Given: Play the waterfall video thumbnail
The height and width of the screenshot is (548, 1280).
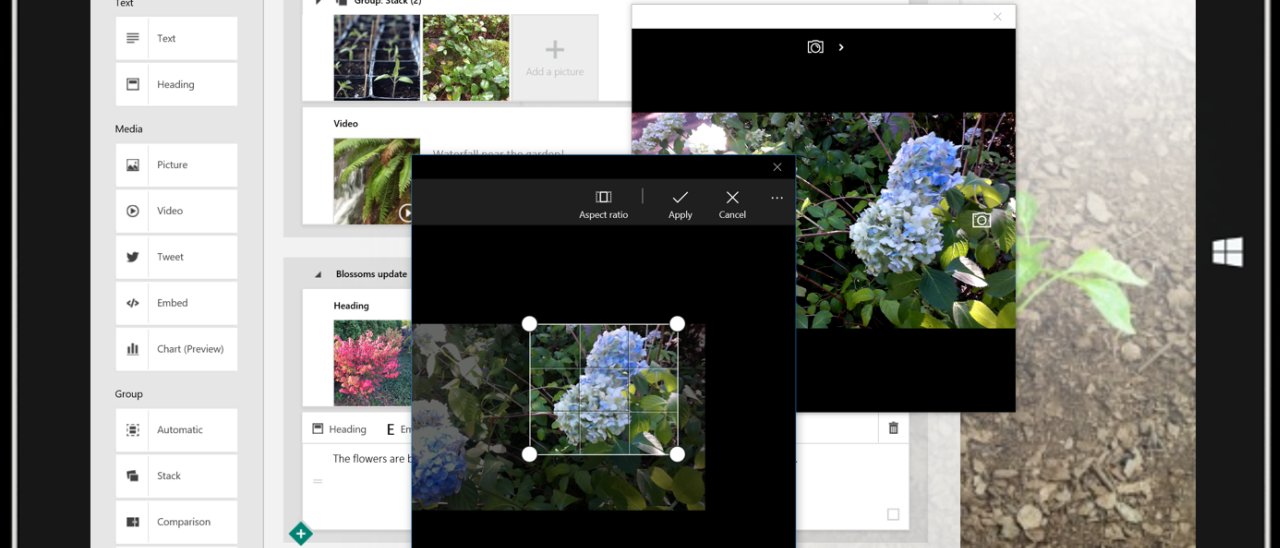Looking at the screenshot, I should [406, 212].
